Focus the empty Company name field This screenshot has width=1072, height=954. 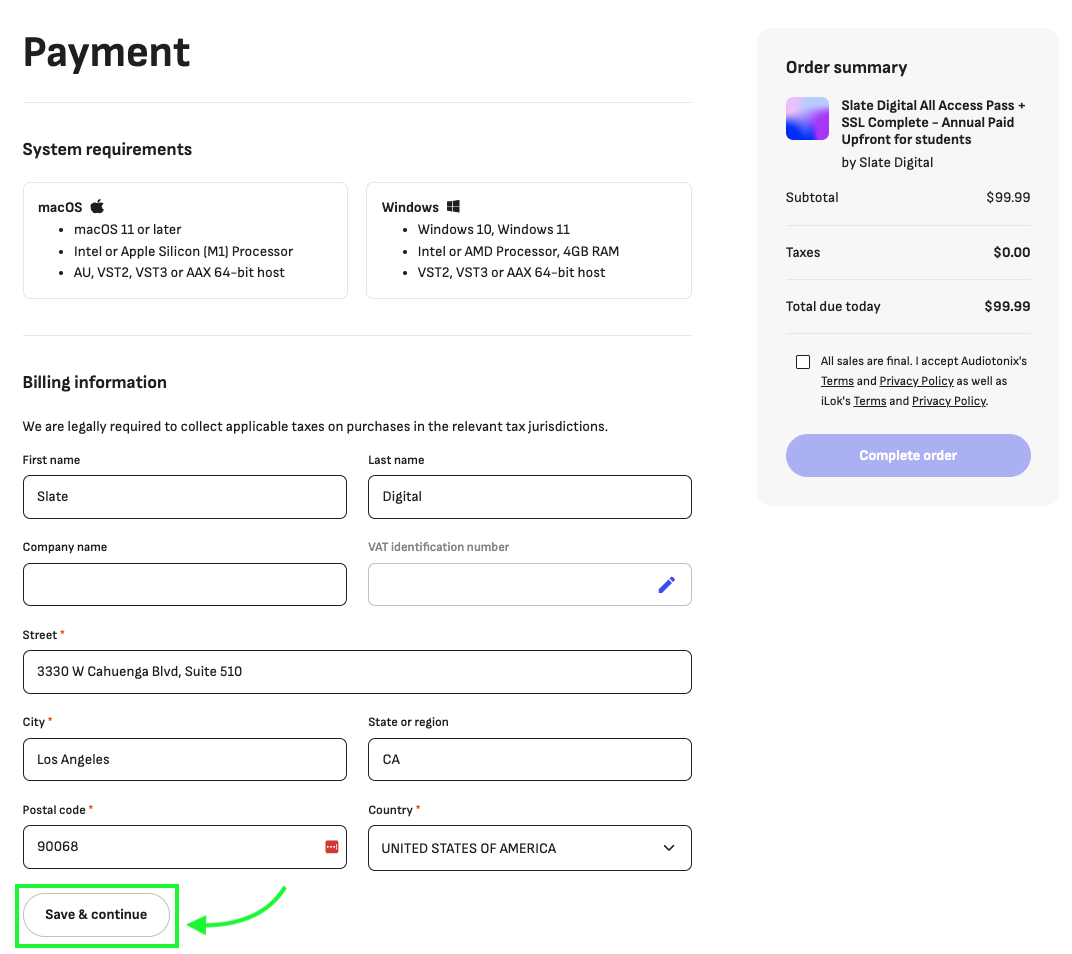tap(185, 585)
